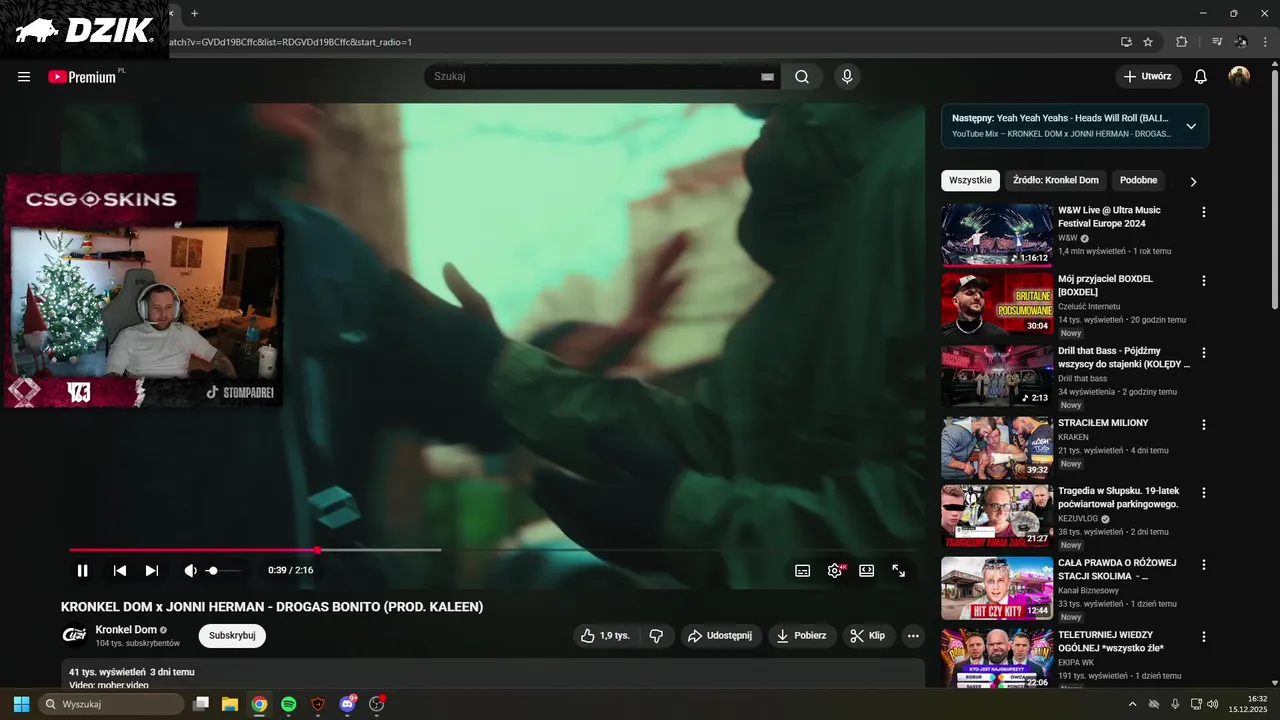
Task: Open Kronkel Dom channel avatar
Action: coord(74,636)
